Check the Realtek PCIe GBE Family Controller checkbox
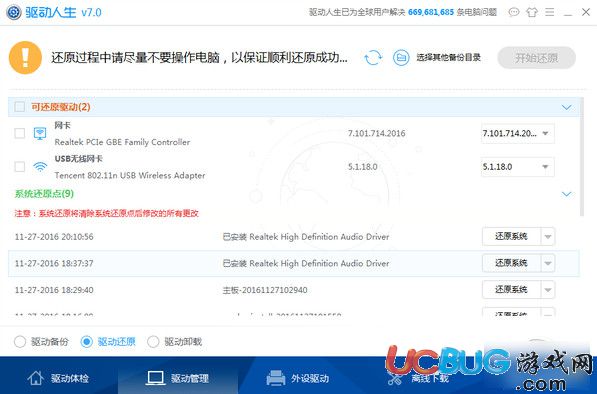The width and height of the screenshot is (597, 394). (19, 133)
